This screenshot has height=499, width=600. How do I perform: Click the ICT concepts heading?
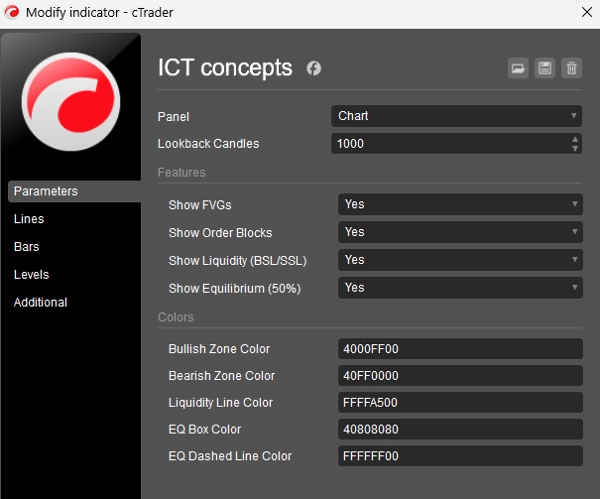point(225,68)
